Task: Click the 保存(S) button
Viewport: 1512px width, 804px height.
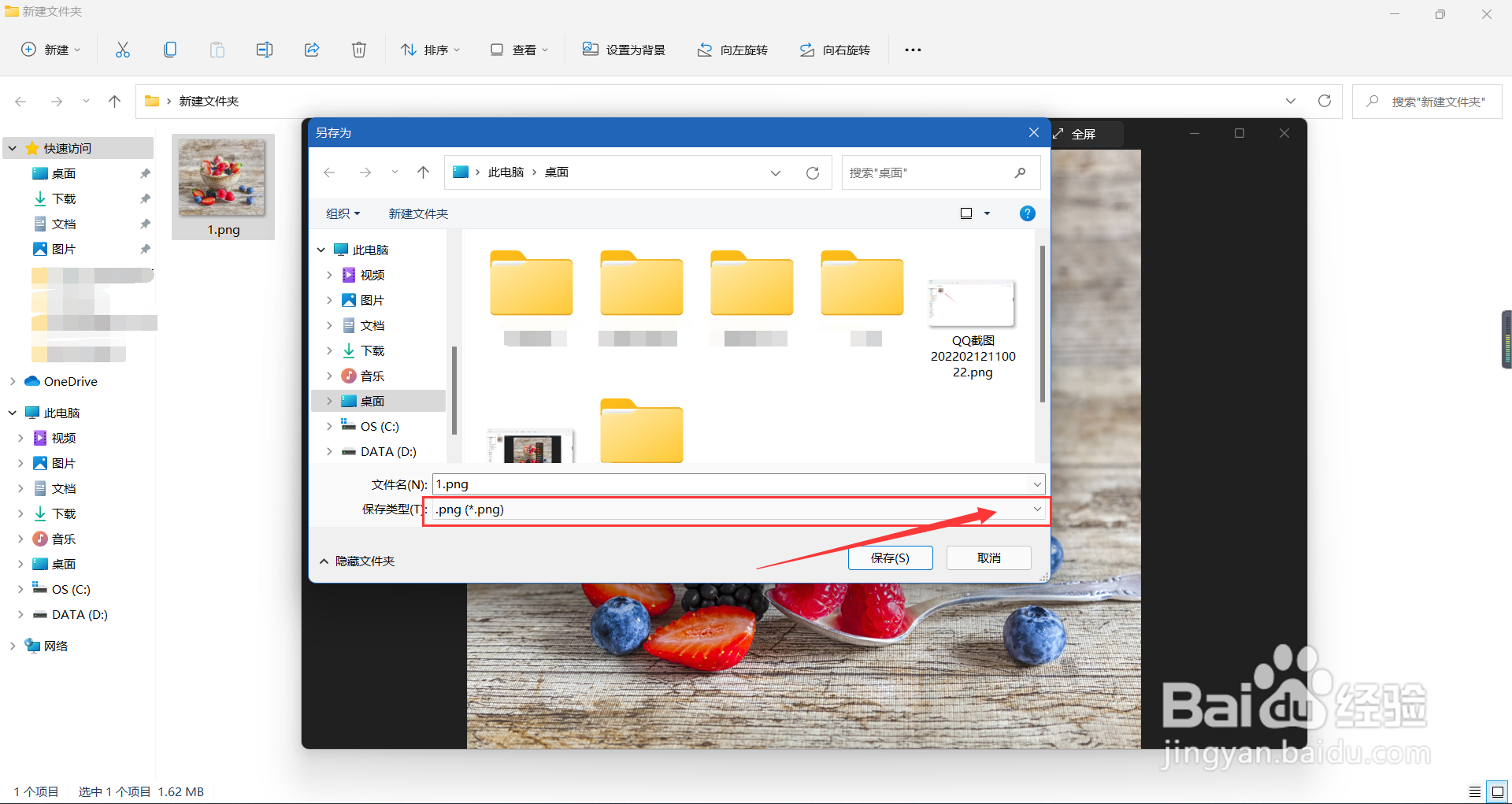Action: tap(891, 558)
